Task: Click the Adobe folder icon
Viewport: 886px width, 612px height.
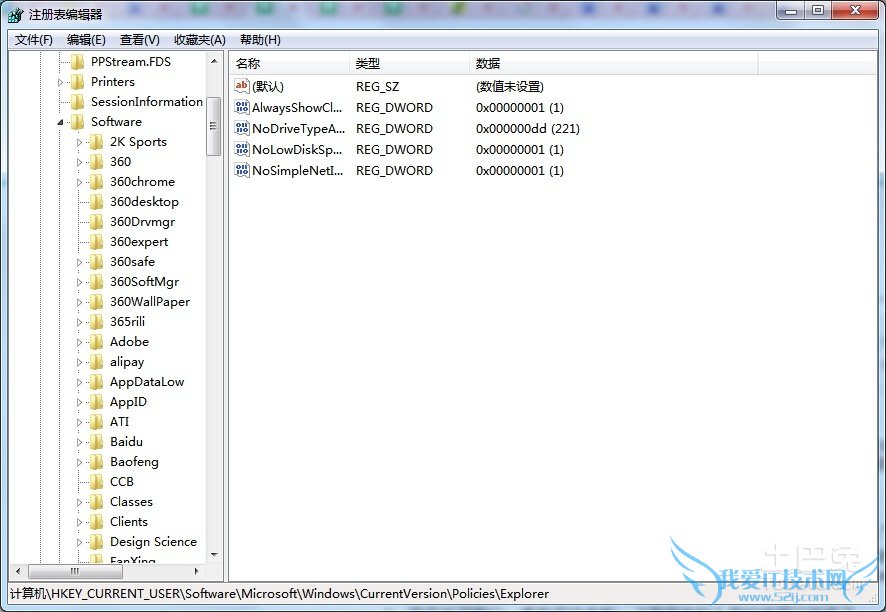Action: (x=97, y=342)
